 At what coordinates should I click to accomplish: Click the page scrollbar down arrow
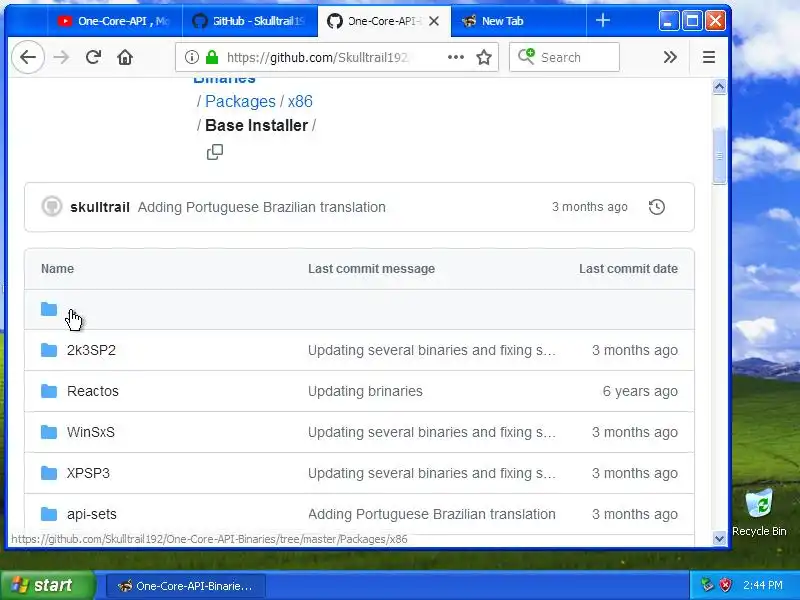719,538
